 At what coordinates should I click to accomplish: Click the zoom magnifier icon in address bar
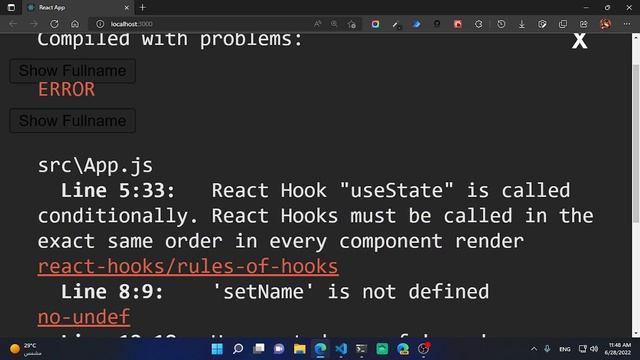[334, 24]
